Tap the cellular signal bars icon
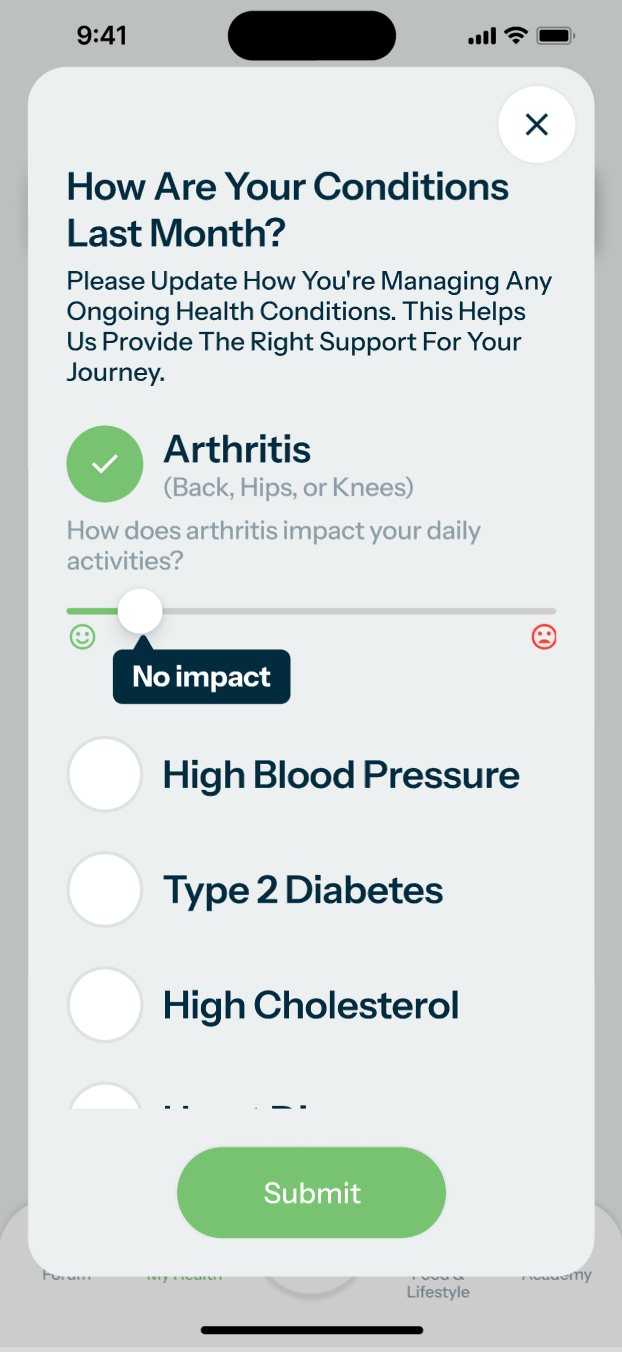 pyautogui.click(x=482, y=37)
